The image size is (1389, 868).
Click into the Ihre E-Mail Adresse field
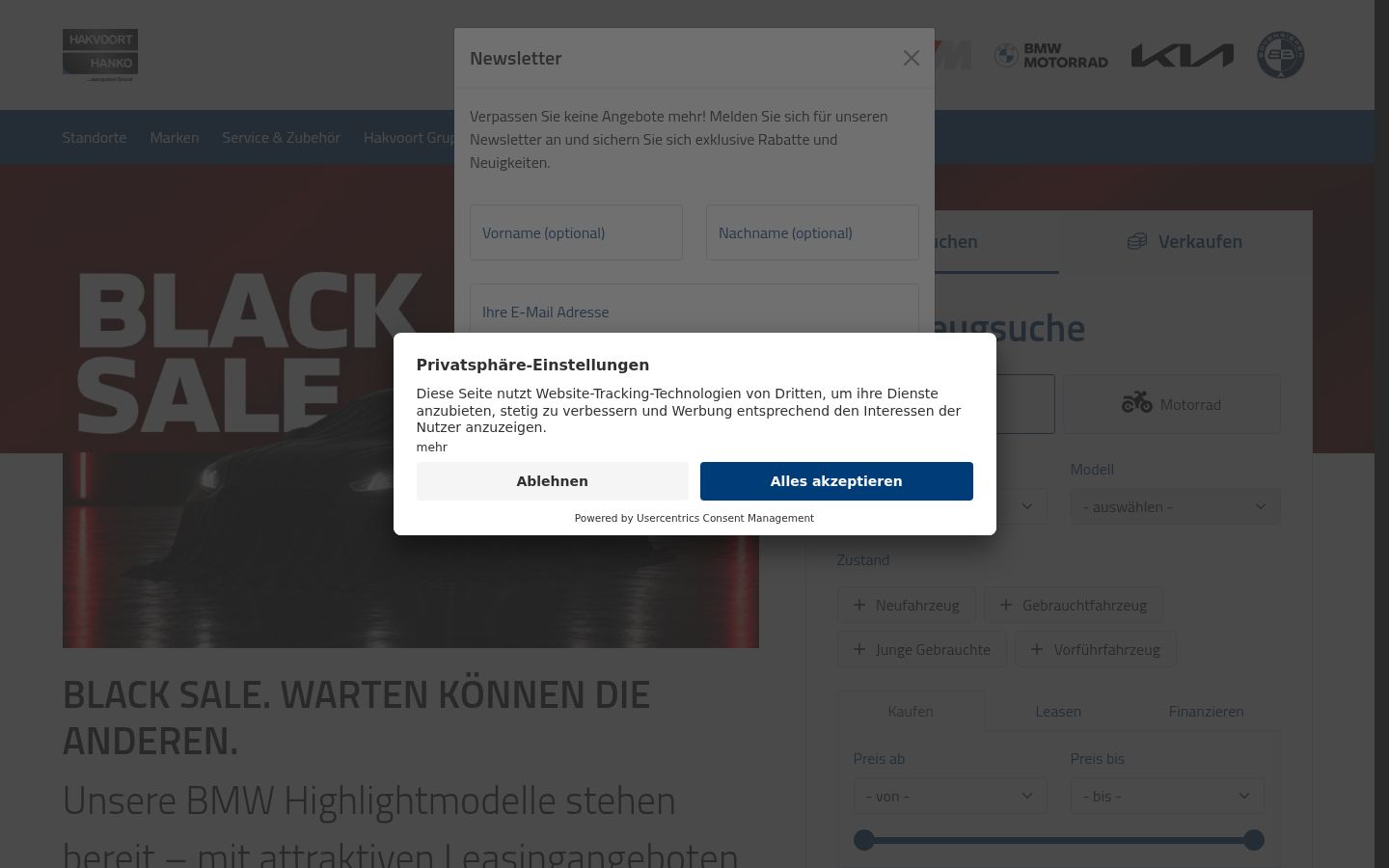pyautogui.click(x=694, y=310)
